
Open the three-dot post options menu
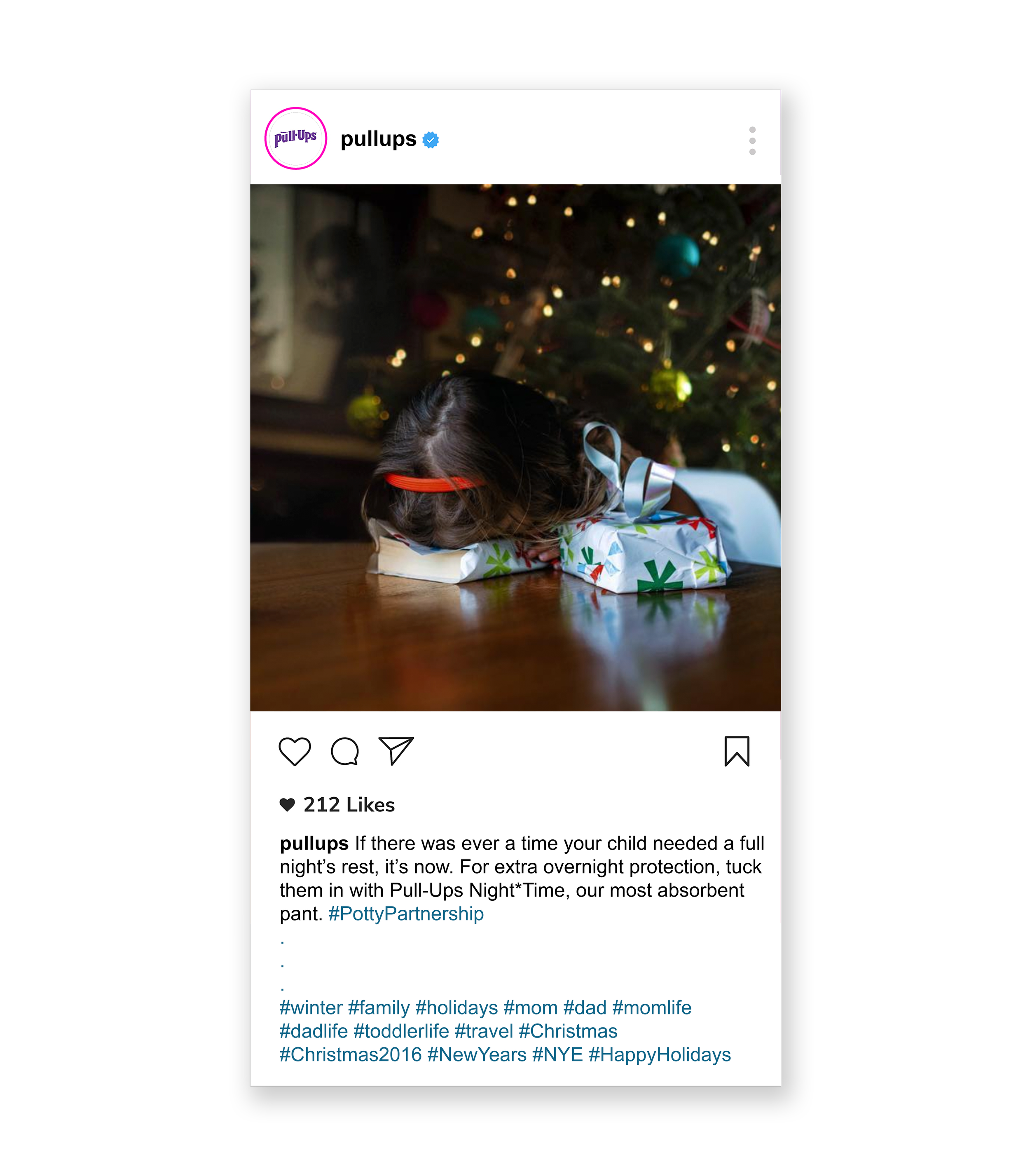(752, 141)
